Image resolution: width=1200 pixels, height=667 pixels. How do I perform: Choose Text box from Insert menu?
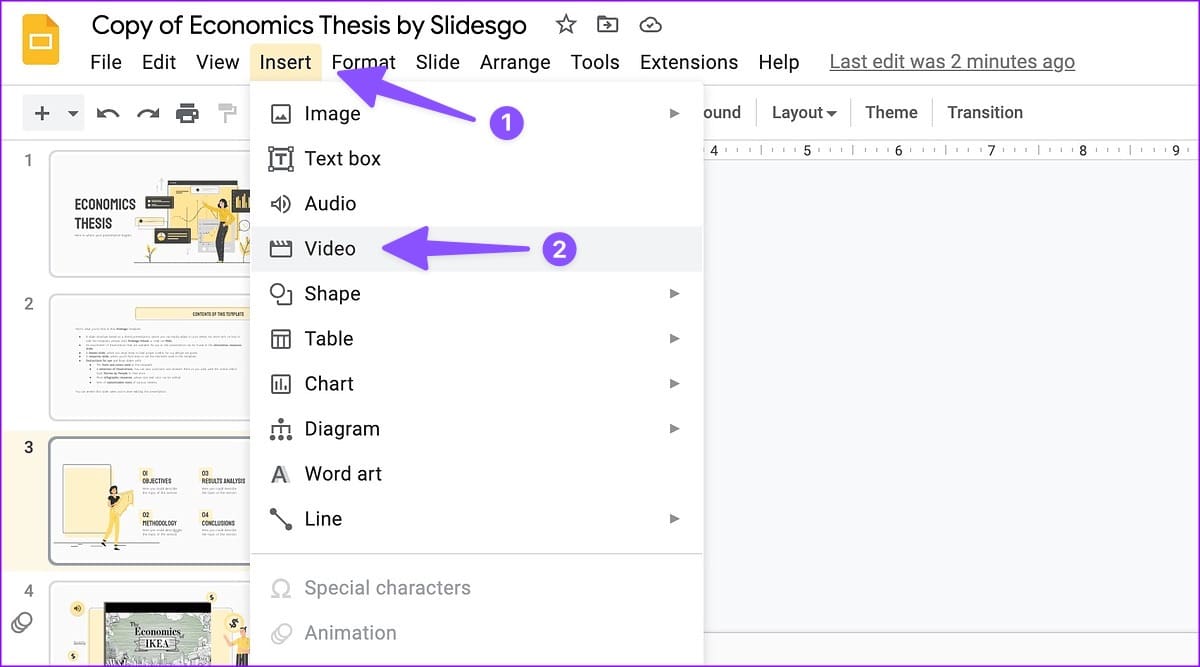coord(476,159)
